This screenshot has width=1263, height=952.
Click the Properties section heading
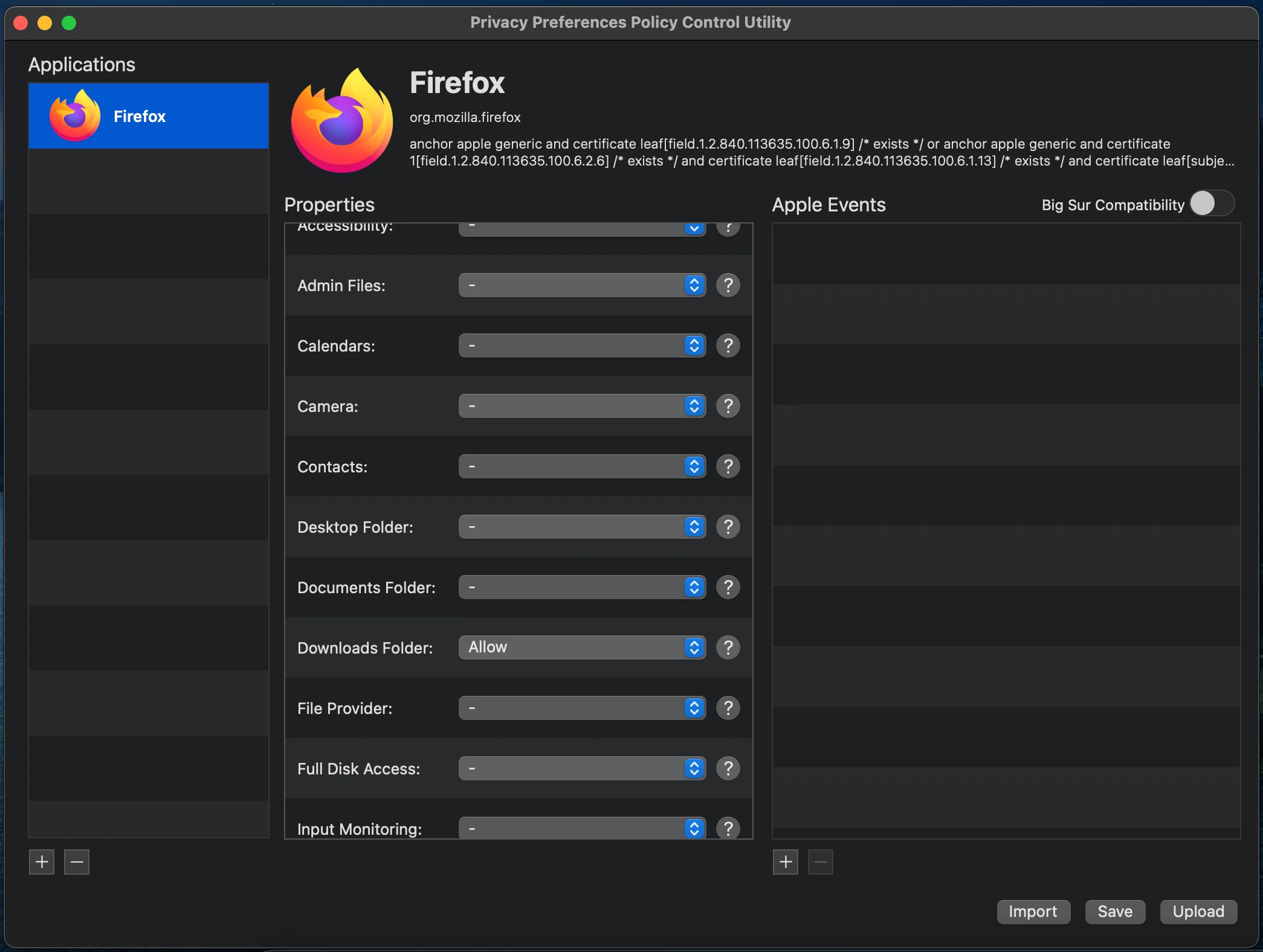(329, 205)
